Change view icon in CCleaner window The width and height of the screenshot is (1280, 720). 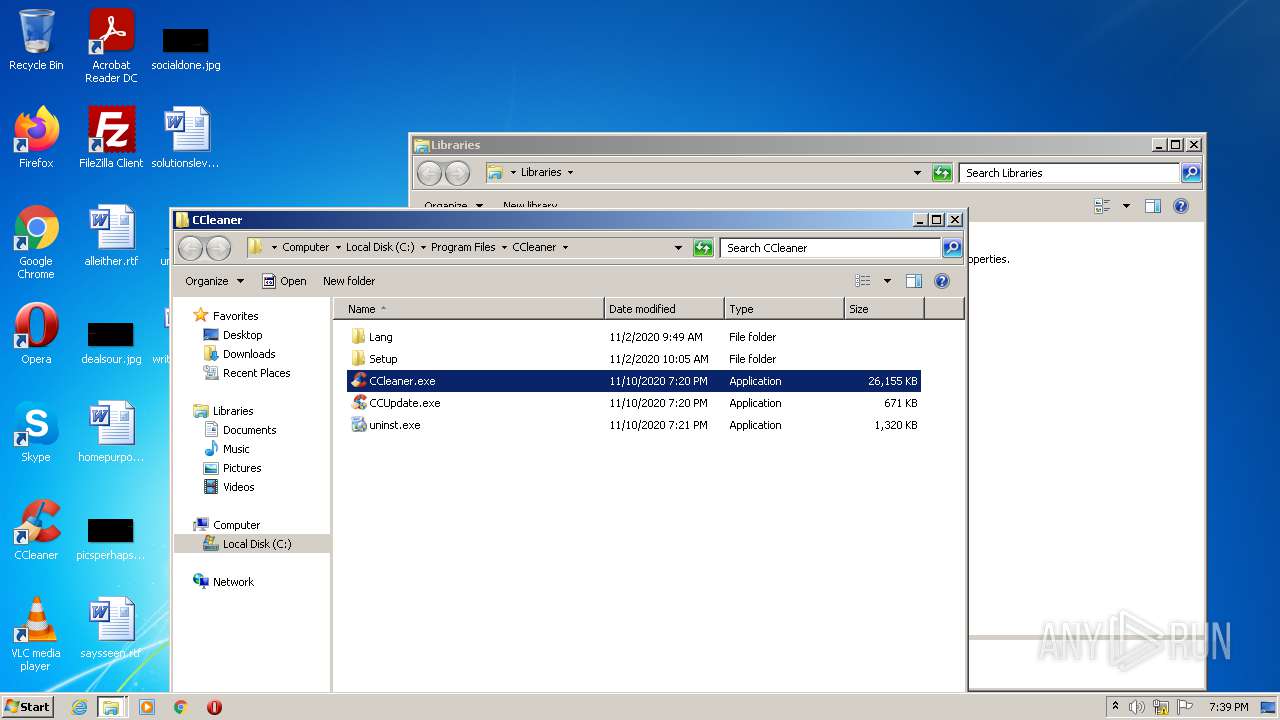point(862,281)
